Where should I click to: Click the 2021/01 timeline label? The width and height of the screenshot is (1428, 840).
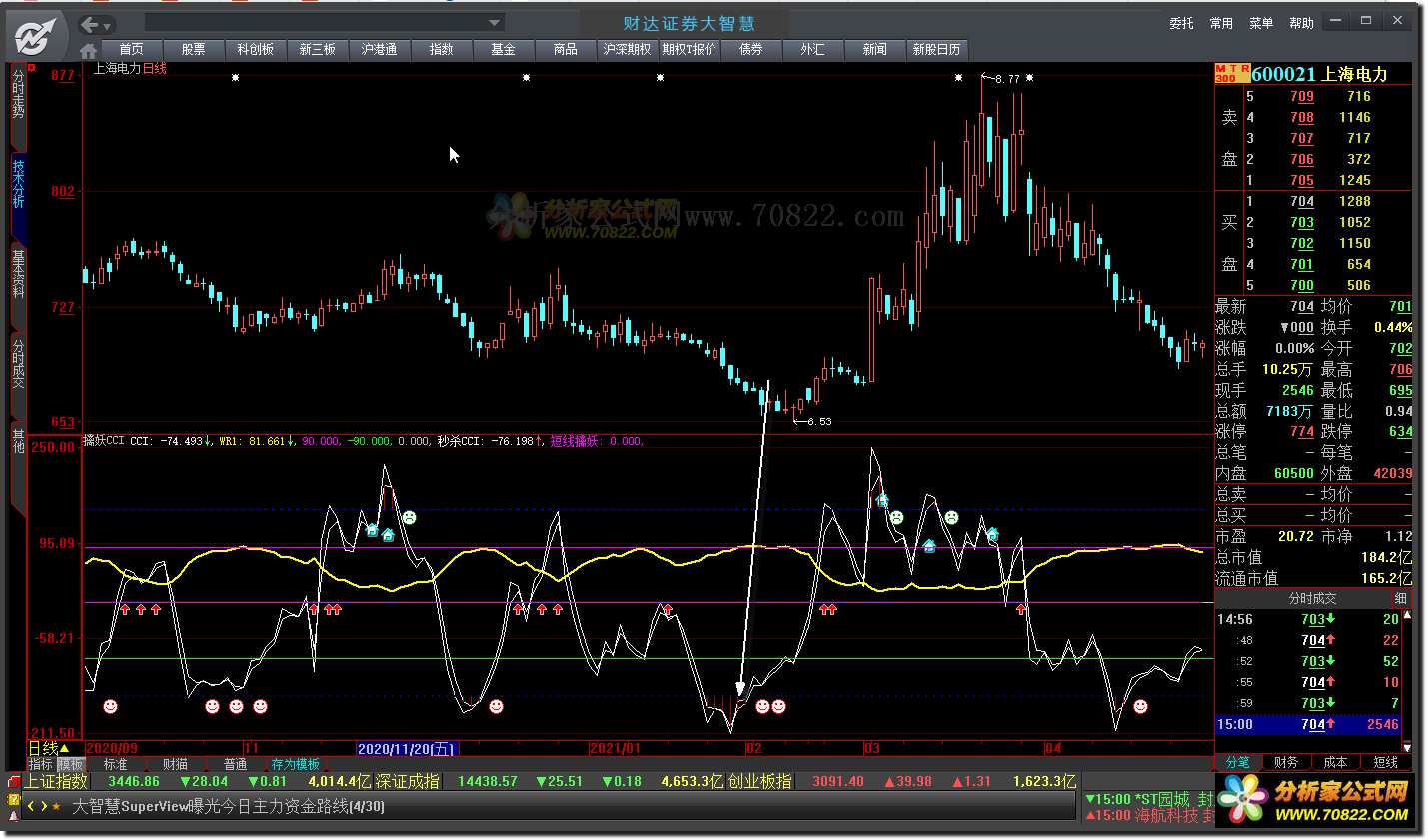615,748
